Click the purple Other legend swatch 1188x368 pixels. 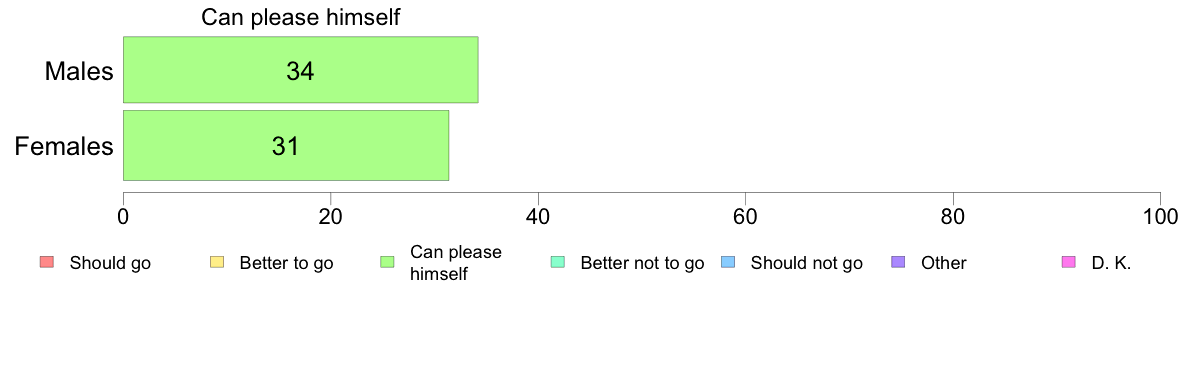(897, 263)
